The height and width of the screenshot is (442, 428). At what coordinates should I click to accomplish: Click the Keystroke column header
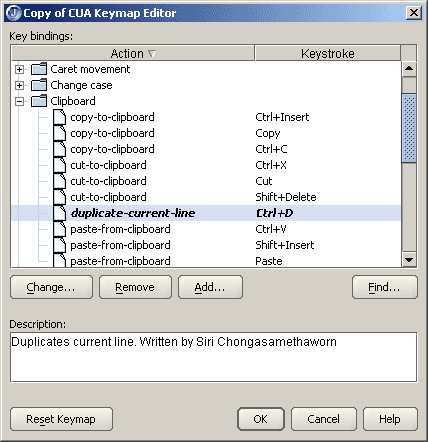328,53
